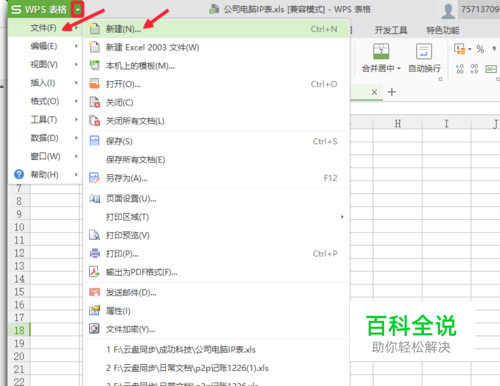Open recent file 公司电脑IP表.xls
Viewport: 500px width, 386px height.
pos(181,350)
